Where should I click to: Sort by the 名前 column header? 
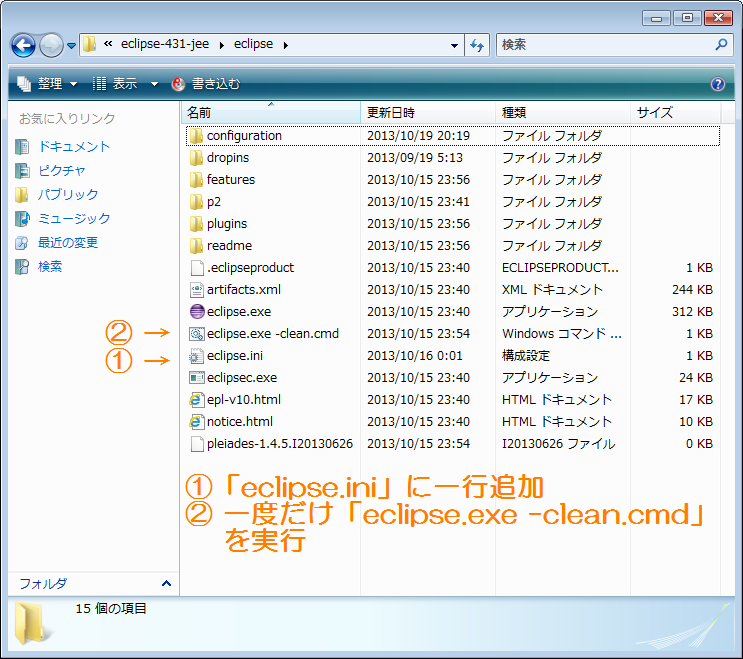271,112
